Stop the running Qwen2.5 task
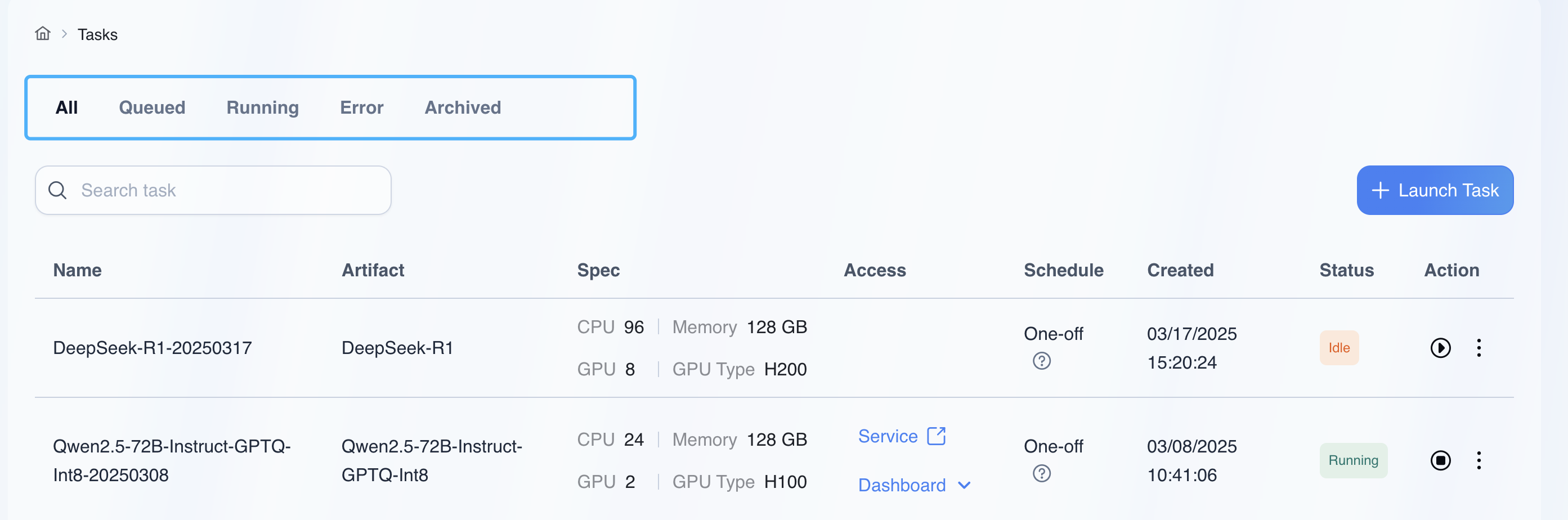 click(1440, 460)
